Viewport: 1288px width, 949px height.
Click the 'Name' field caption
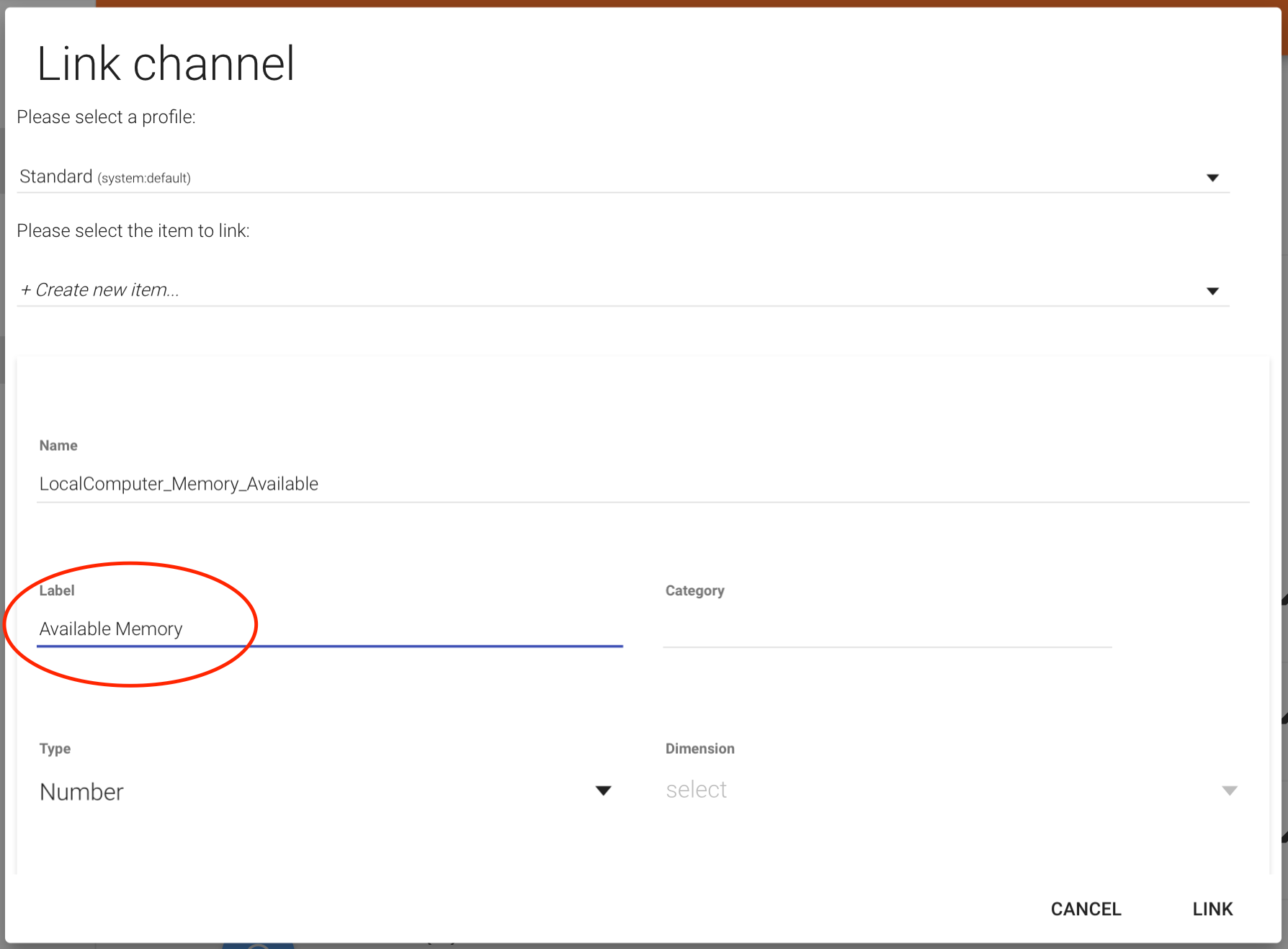point(58,446)
